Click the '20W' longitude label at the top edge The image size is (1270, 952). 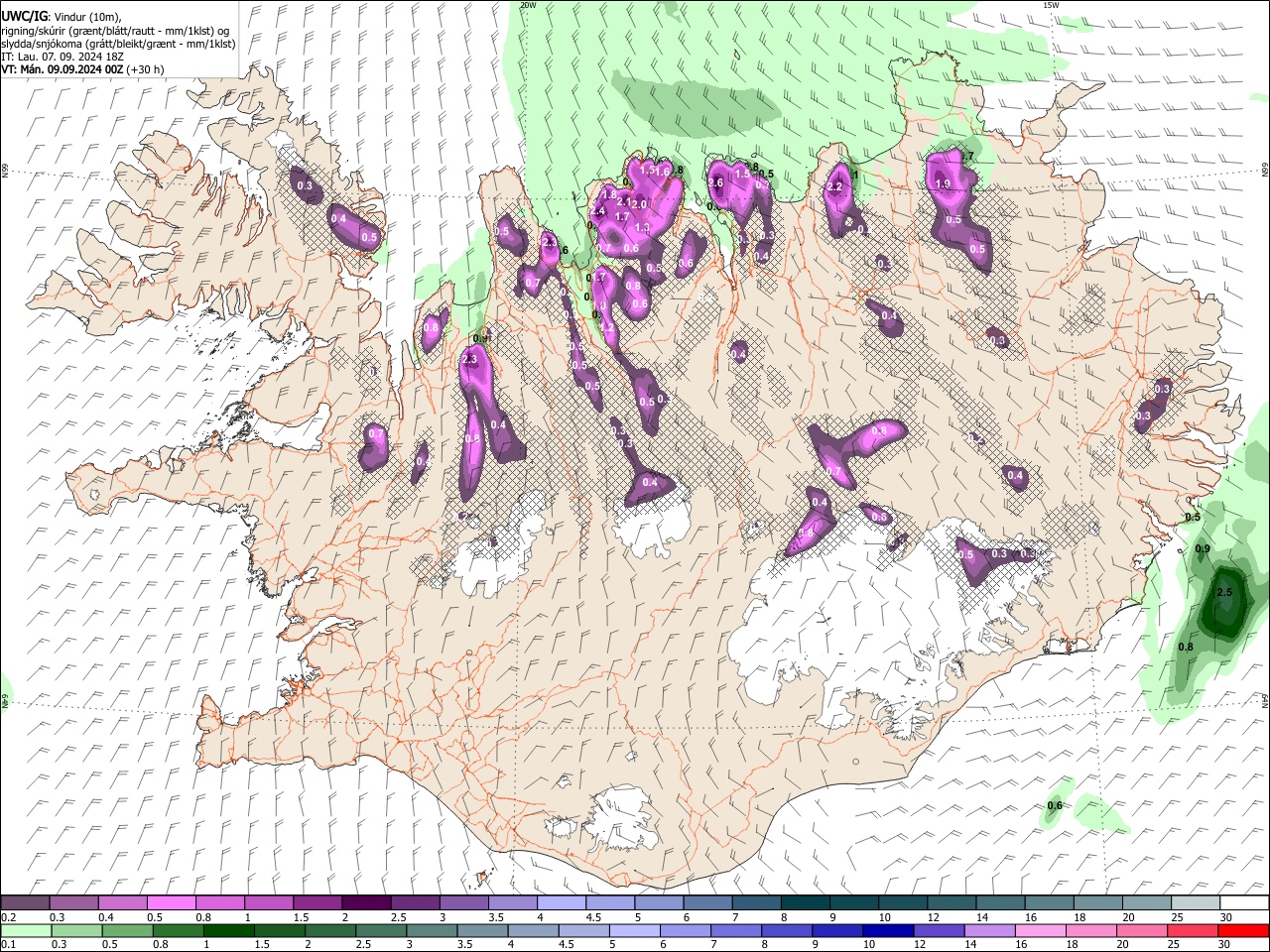[528, 5]
